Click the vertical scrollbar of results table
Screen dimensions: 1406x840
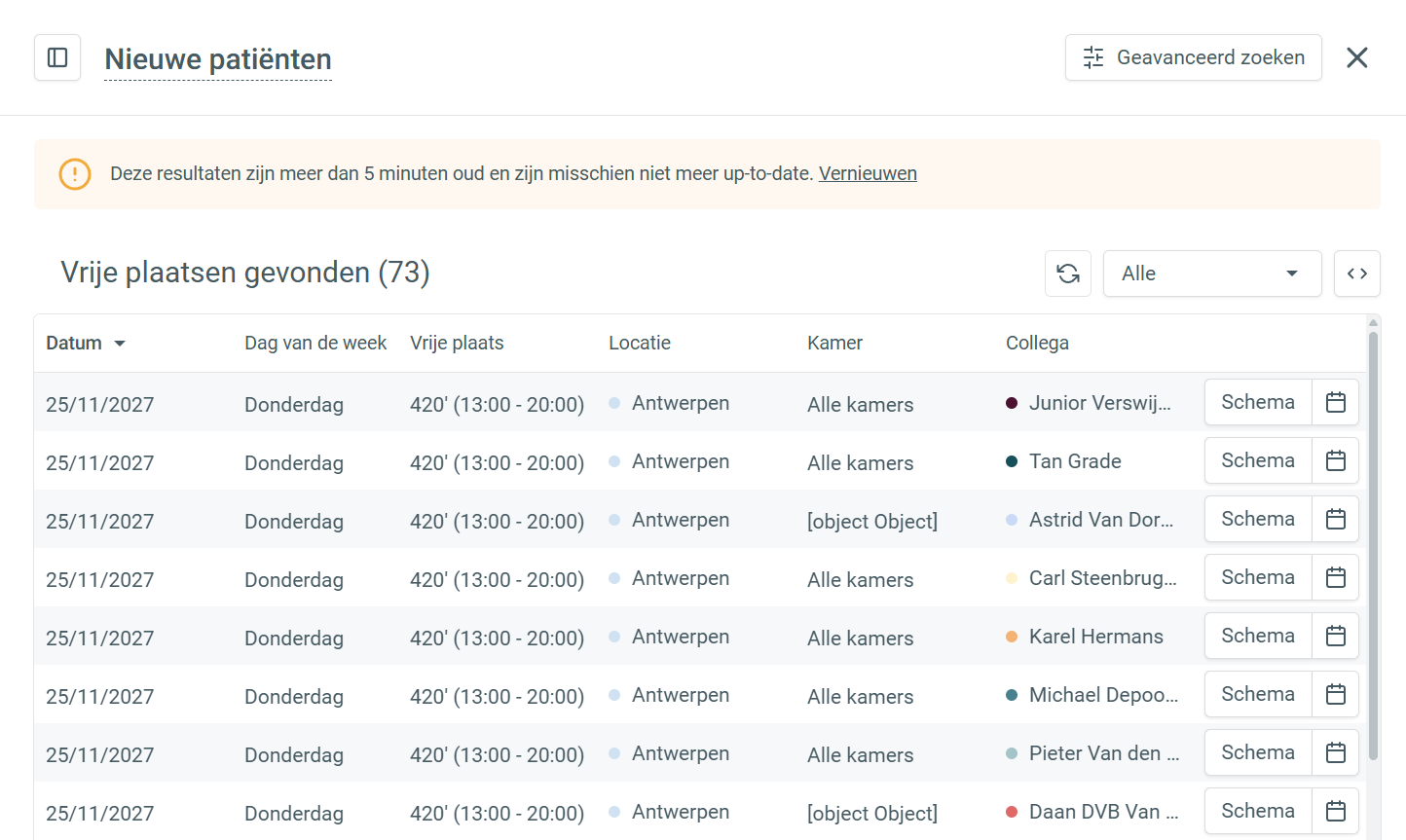pyautogui.click(x=1373, y=545)
